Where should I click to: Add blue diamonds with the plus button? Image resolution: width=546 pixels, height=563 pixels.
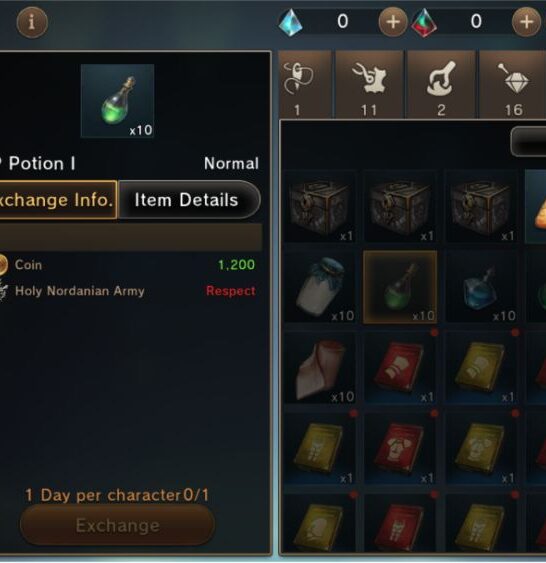coord(393,22)
